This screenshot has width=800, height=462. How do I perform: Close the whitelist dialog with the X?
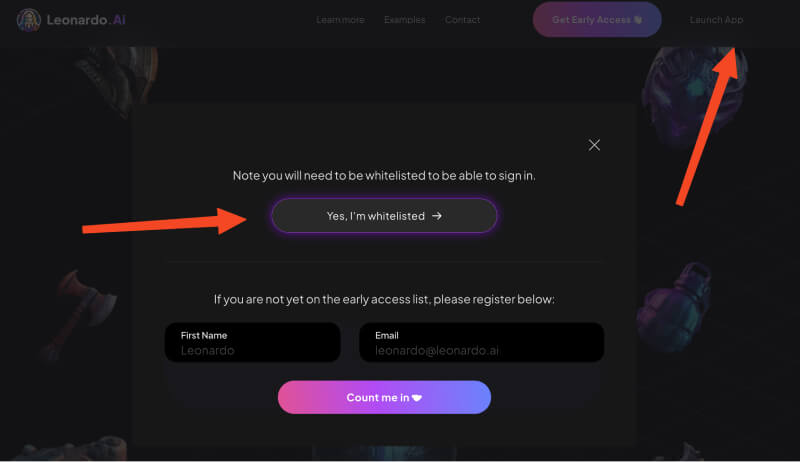pyautogui.click(x=594, y=145)
